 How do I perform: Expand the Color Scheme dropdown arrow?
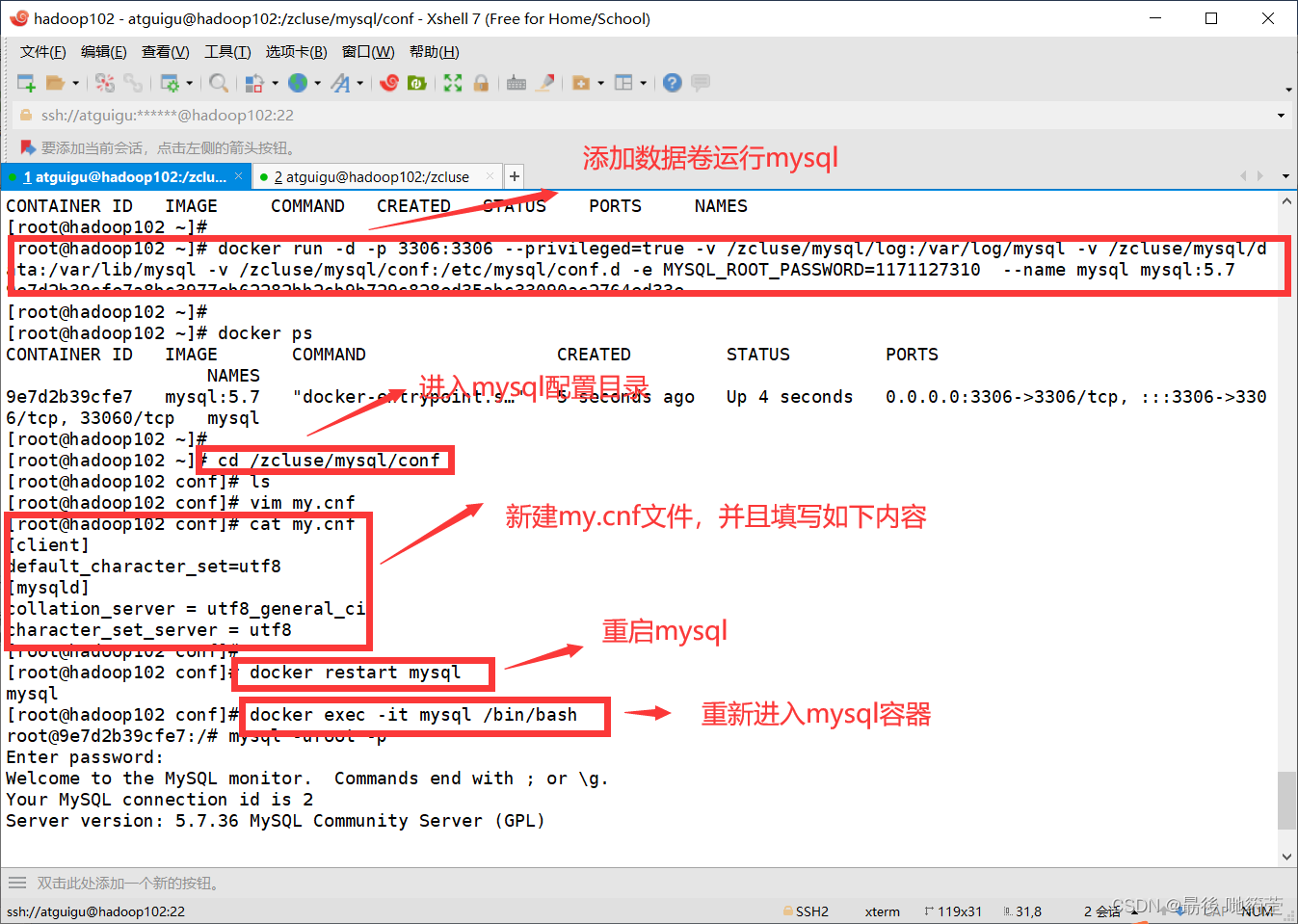(275, 84)
